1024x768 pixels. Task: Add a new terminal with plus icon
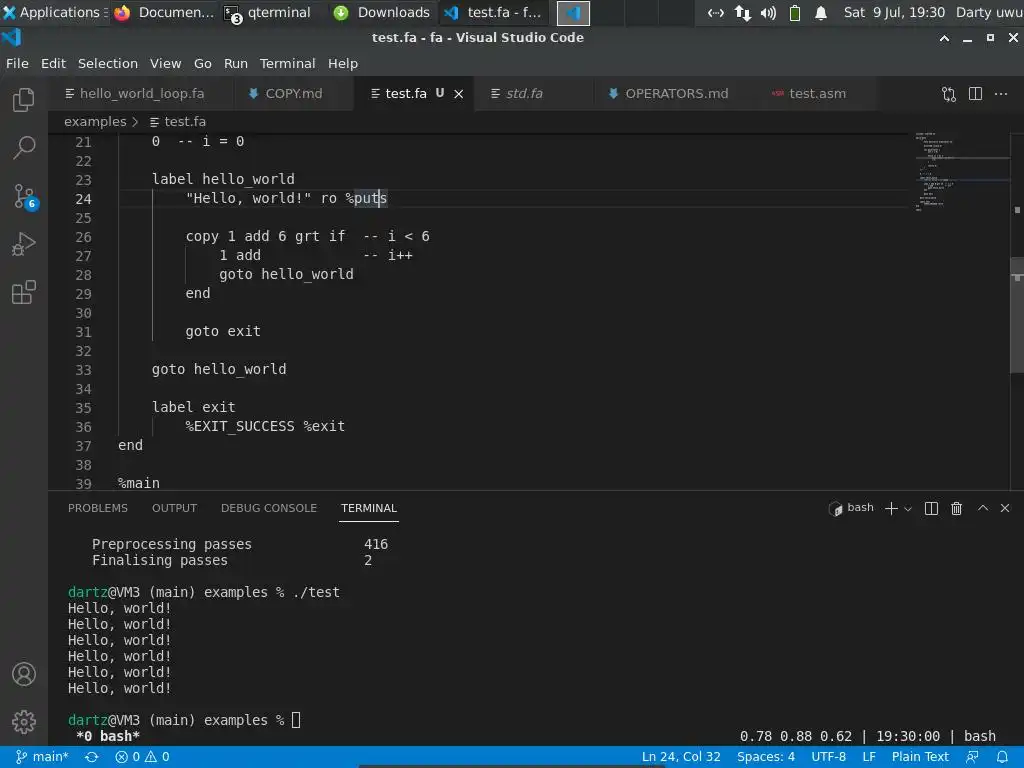891,508
